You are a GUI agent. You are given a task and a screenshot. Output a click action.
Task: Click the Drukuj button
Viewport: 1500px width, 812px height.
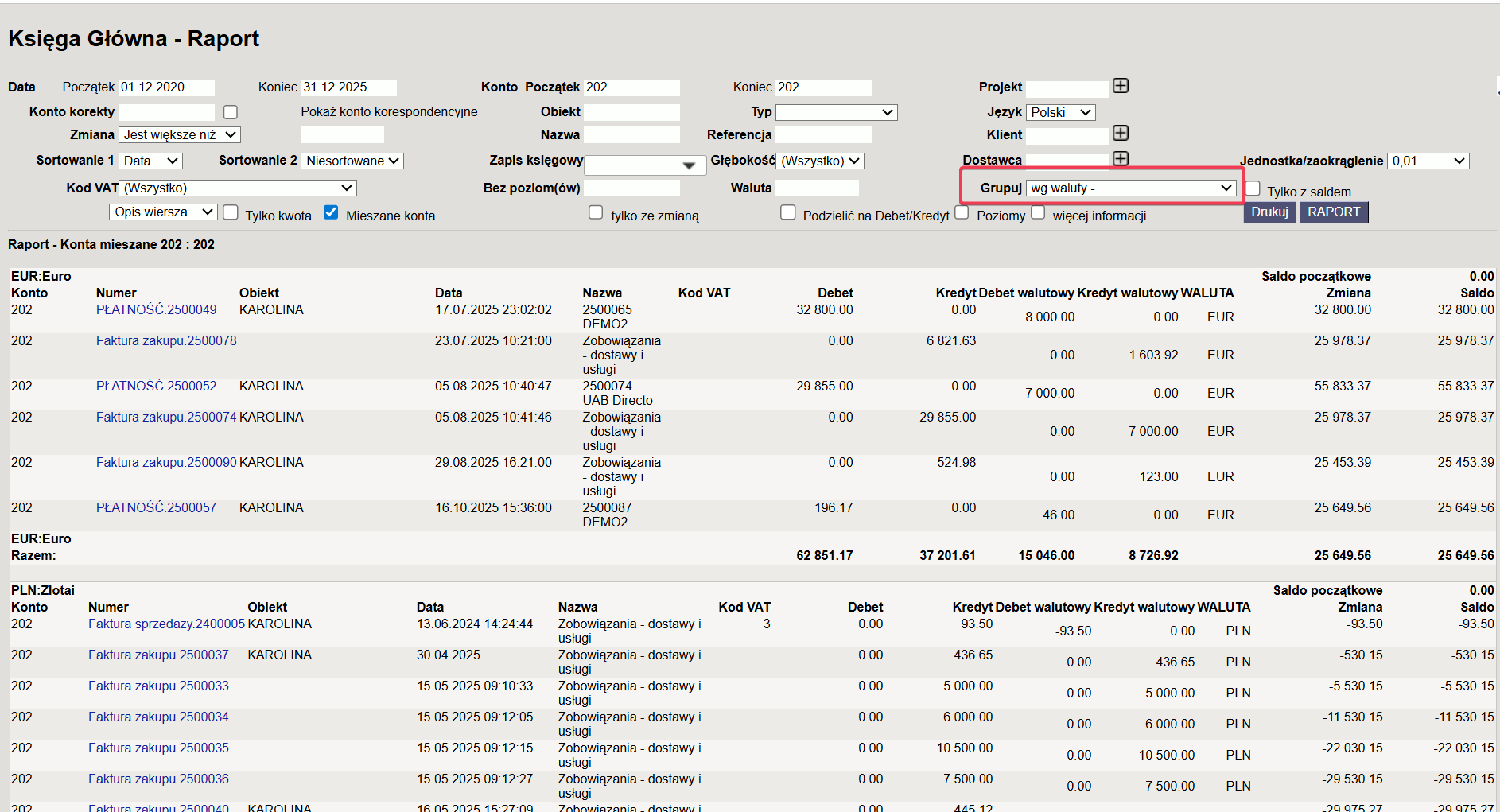point(1269,212)
